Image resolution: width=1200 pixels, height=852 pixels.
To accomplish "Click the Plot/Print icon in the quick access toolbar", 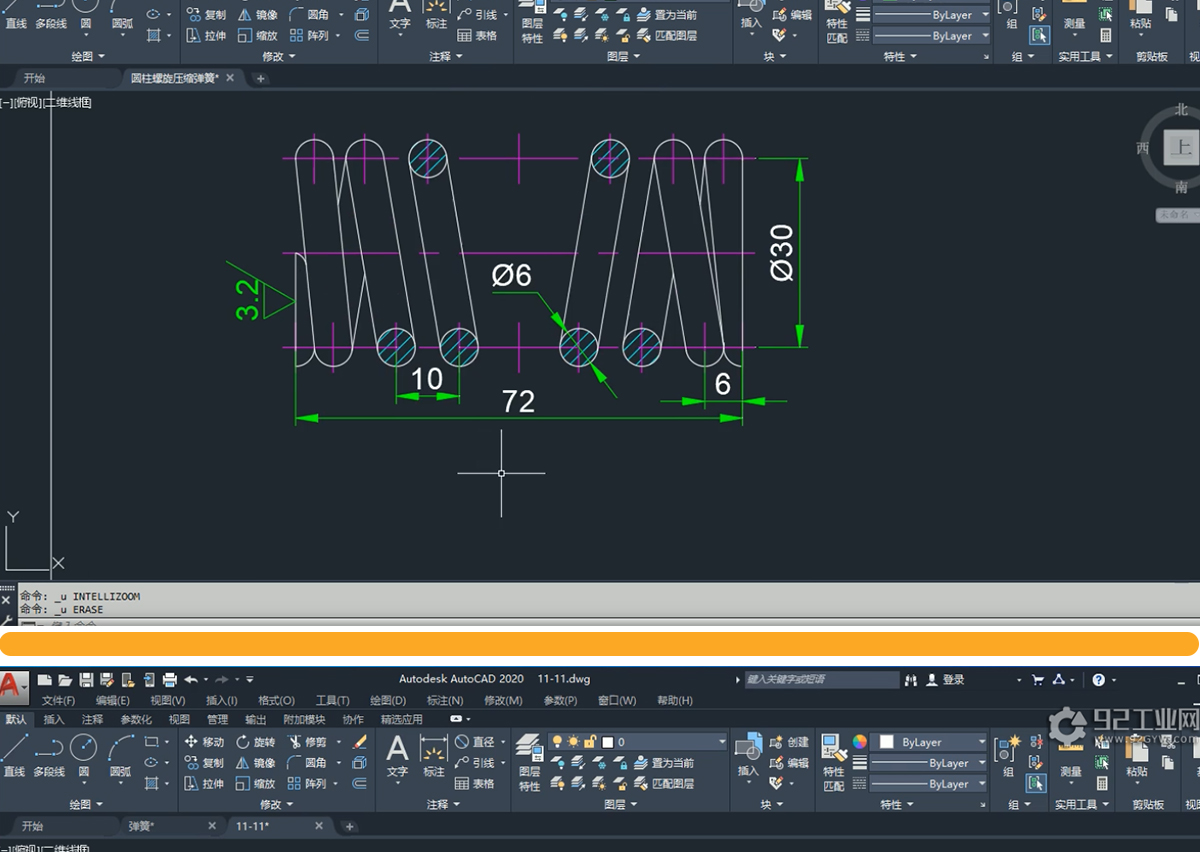I will [170, 680].
